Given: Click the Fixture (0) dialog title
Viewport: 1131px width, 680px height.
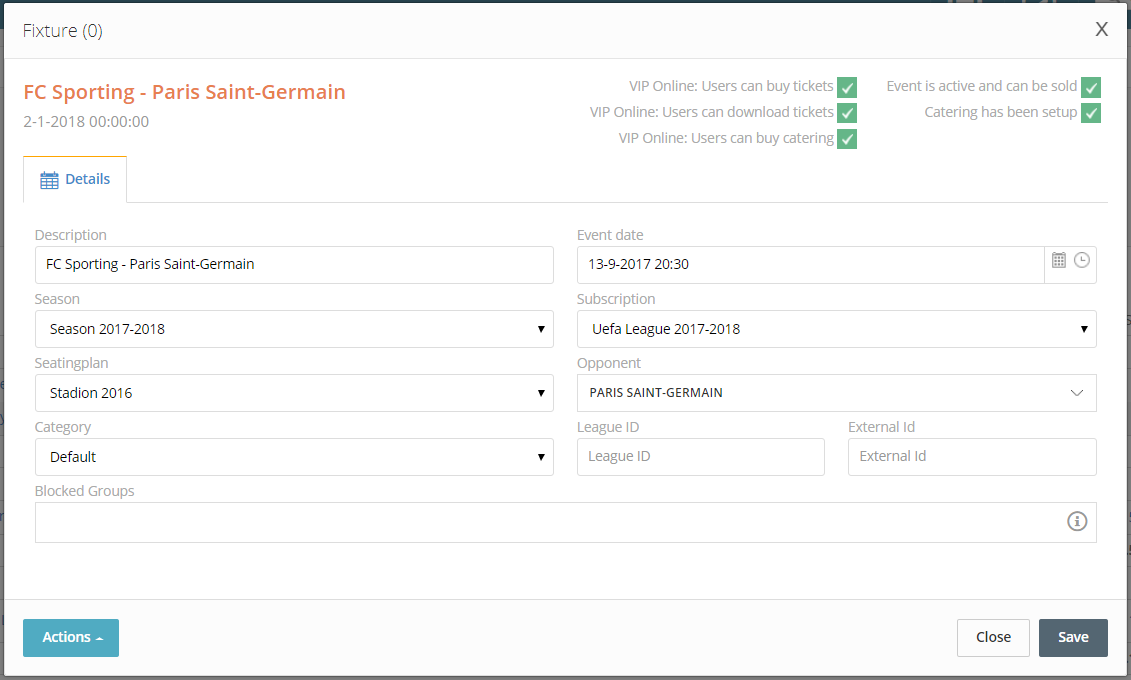Looking at the screenshot, I should [63, 30].
